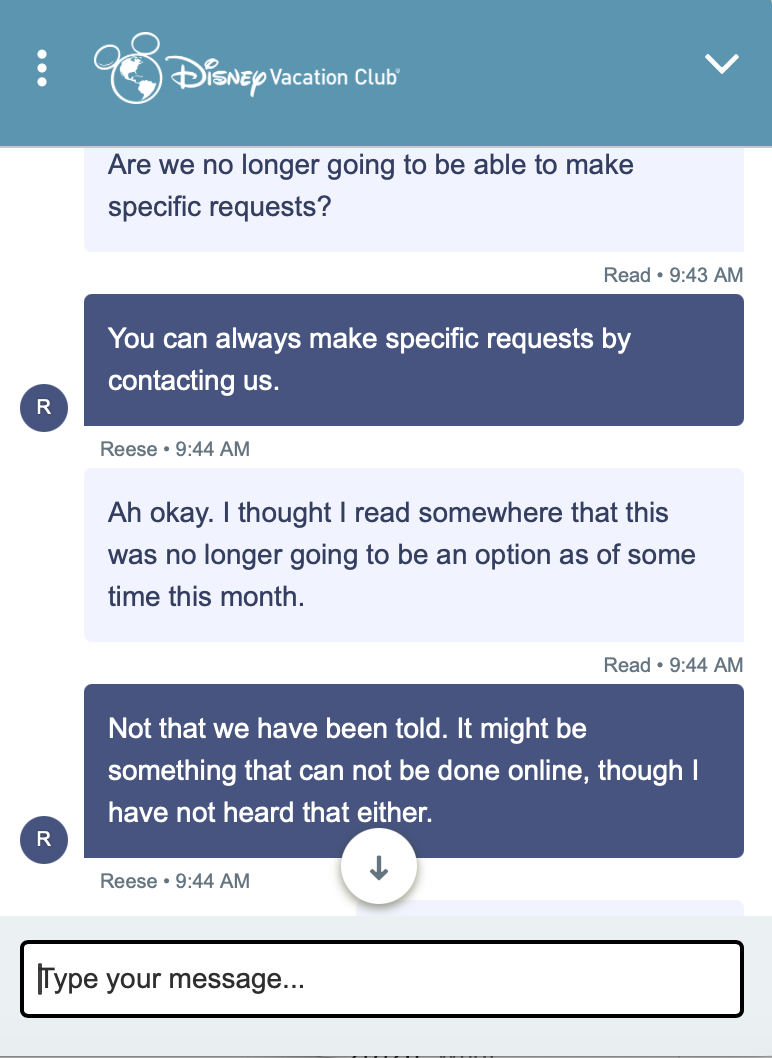This screenshot has height=1058, width=772.
Task: Click the 'Ah okay. I thought I read' message
Action: [x=413, y=554]
